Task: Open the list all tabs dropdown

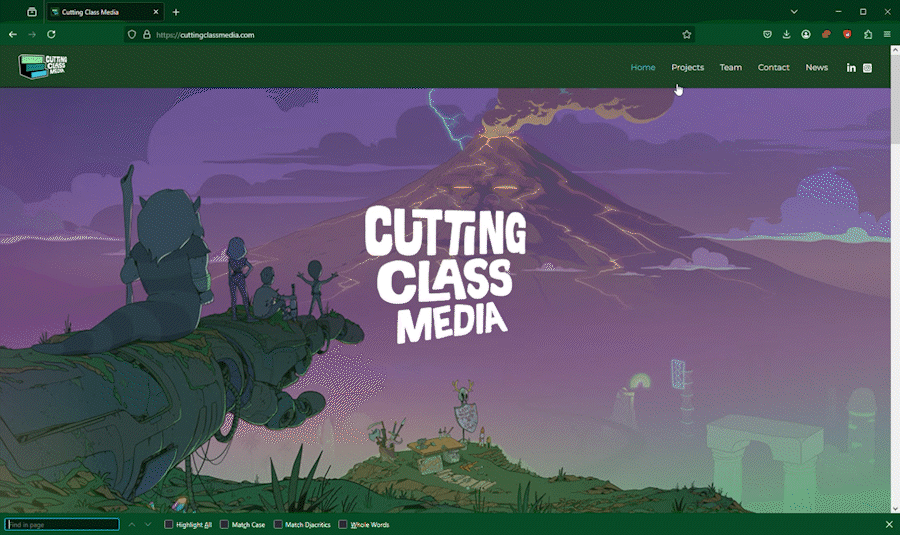Action: (x=794, y=11)
